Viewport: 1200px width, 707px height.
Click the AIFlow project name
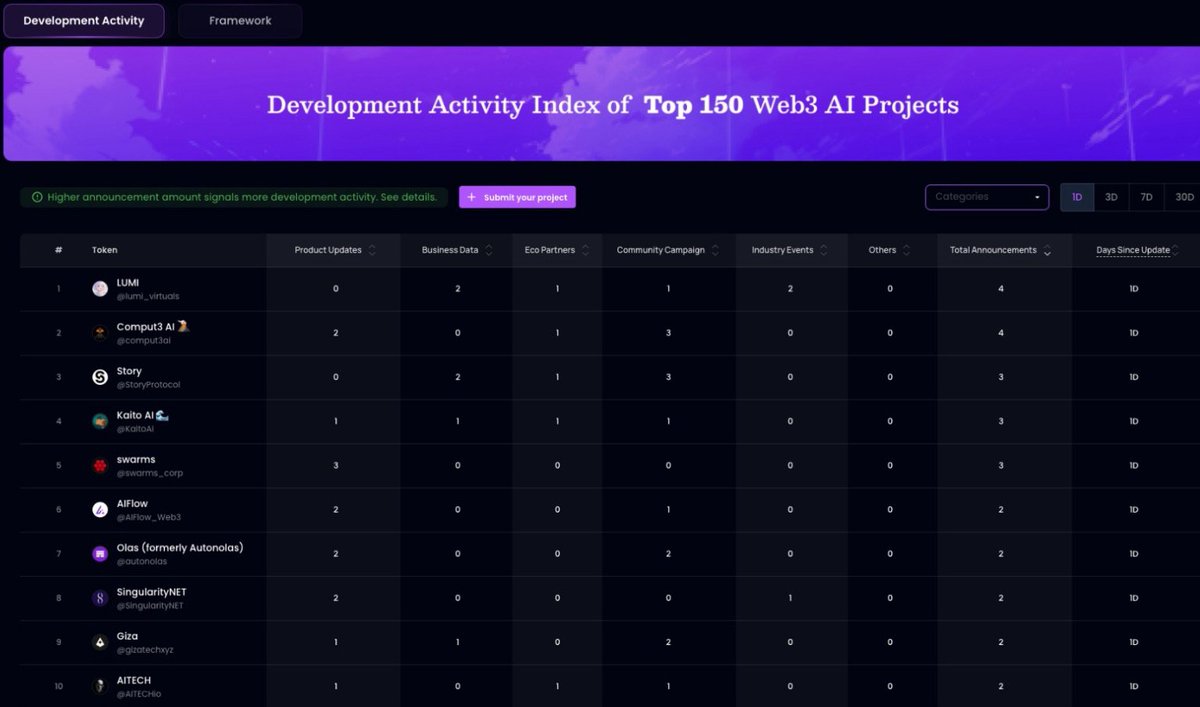point(132,503)
